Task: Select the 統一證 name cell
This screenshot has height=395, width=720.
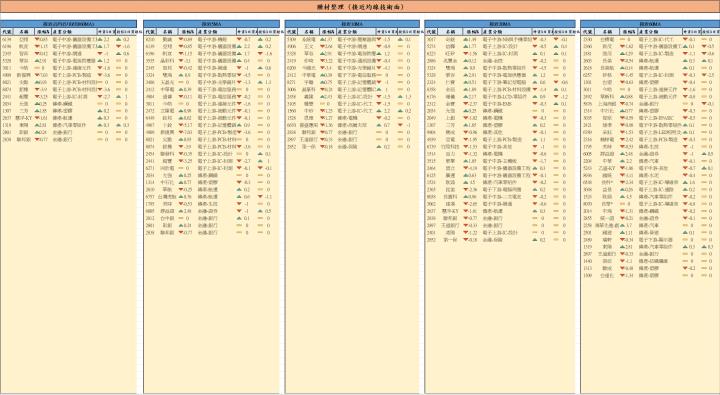Action: pos(607,218)
